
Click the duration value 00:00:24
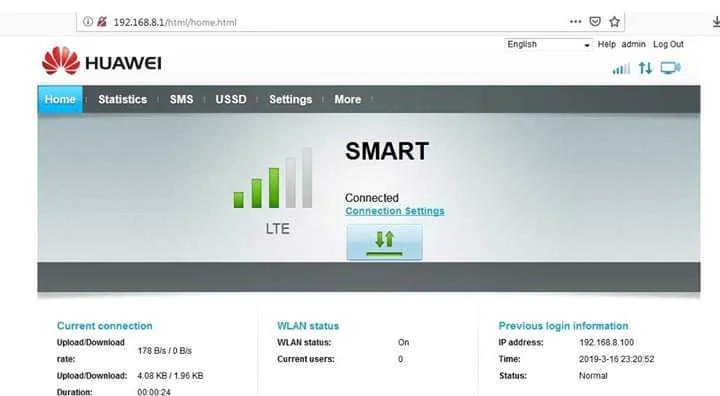[154, 392]
